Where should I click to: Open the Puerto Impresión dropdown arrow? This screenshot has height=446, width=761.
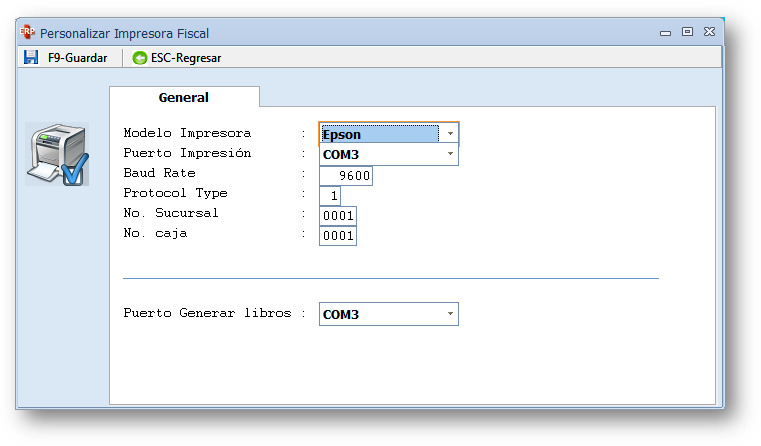pos(450,154)
